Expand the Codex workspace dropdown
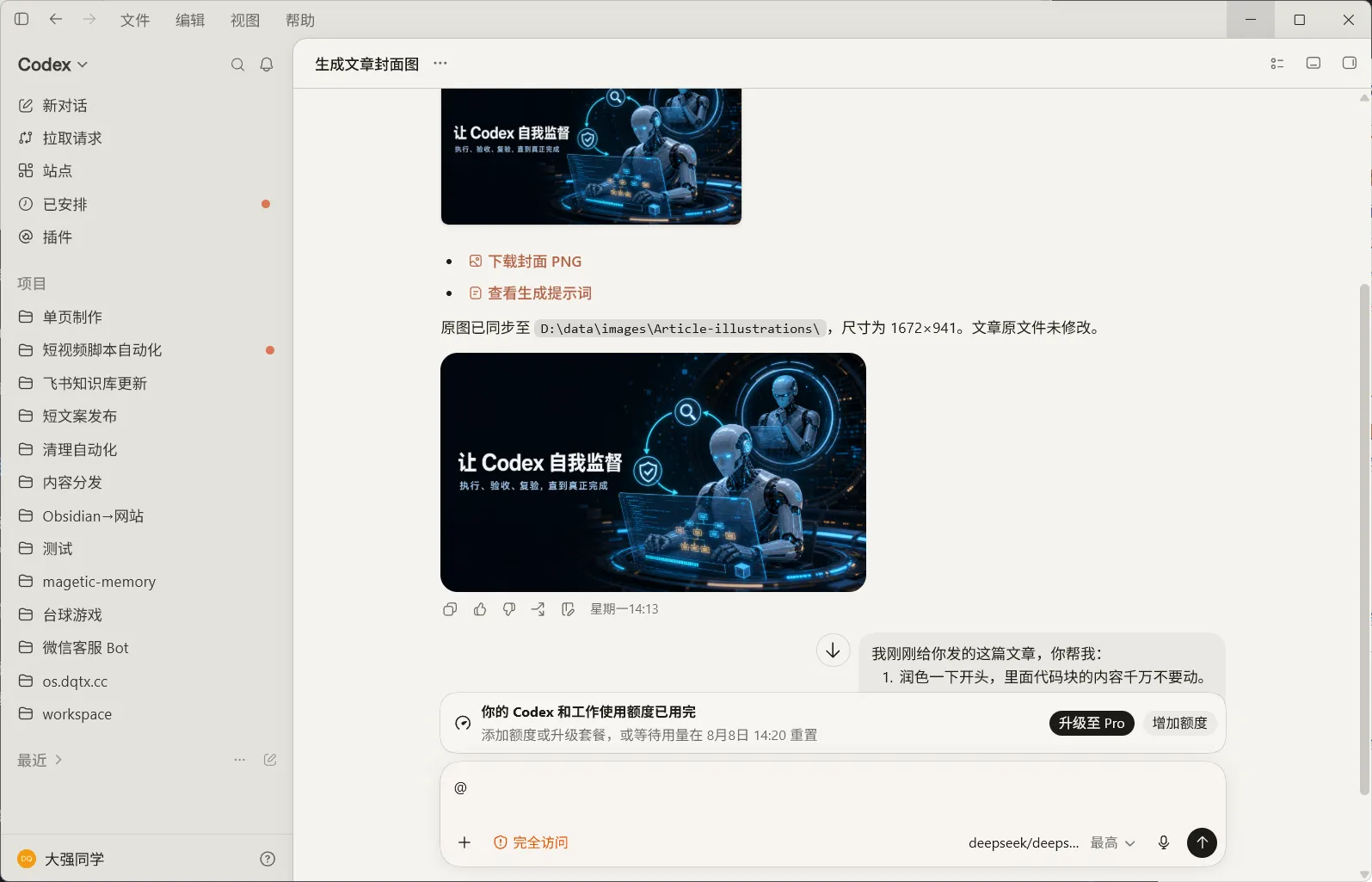 point(52,65)
